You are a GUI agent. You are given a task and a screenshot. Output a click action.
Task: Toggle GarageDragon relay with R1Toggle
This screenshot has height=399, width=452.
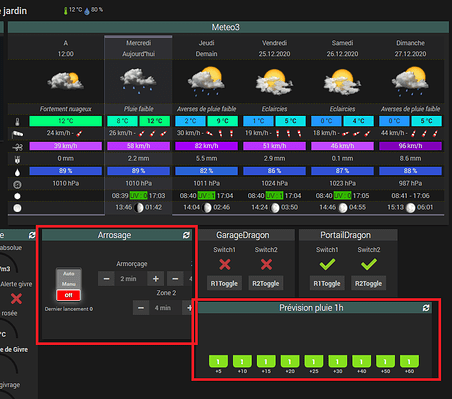coord(224,284)
